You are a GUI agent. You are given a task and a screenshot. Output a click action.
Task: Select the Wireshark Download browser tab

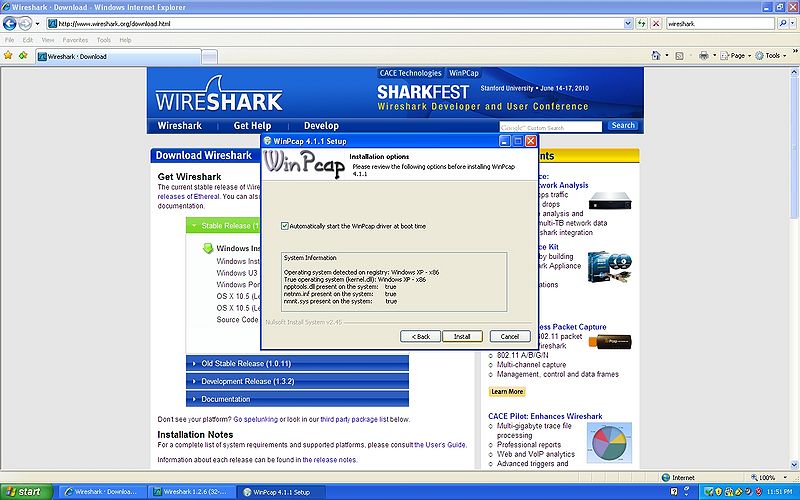tap(118, 57)
